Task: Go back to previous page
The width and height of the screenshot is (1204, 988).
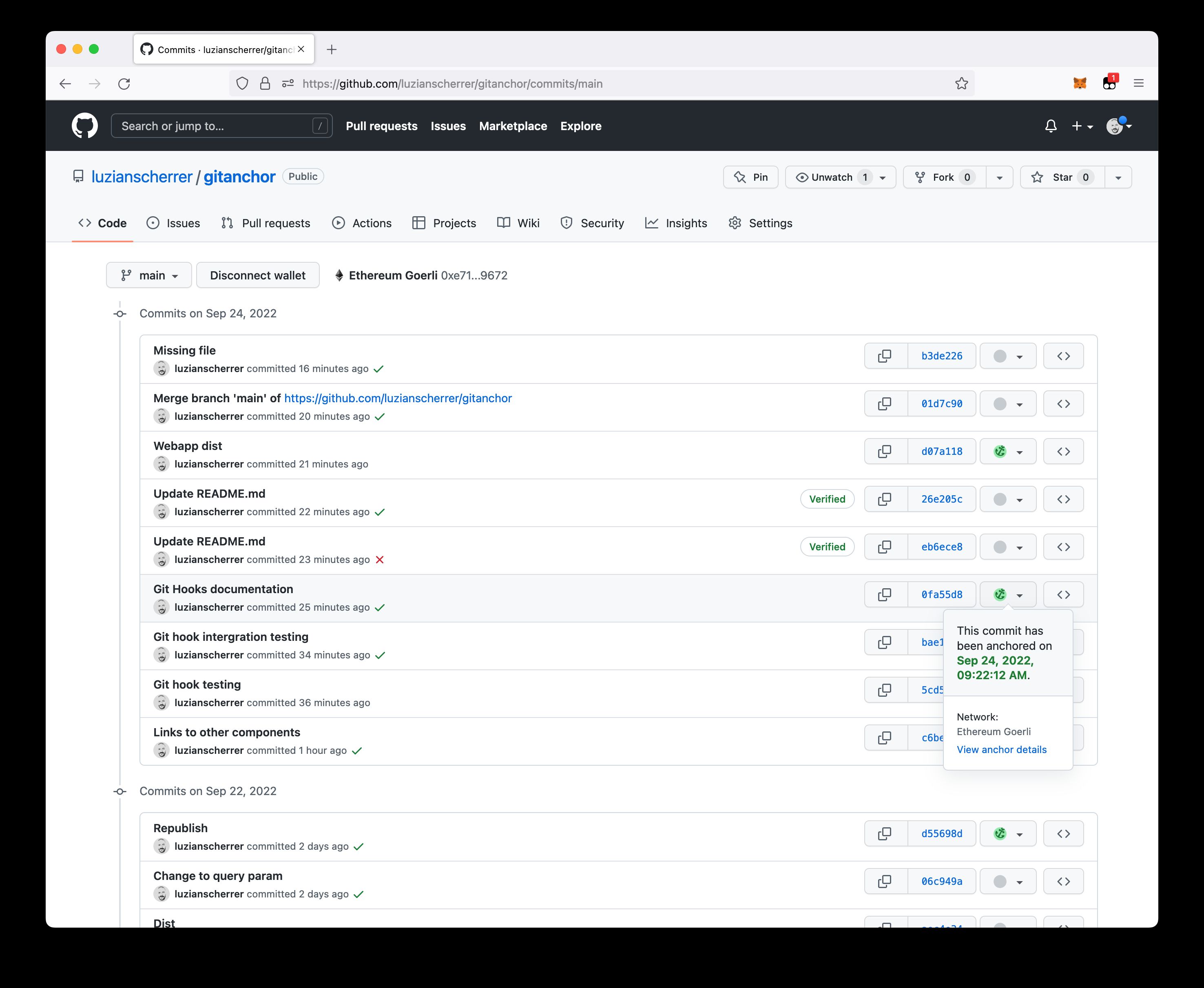Action: point(65,84)
